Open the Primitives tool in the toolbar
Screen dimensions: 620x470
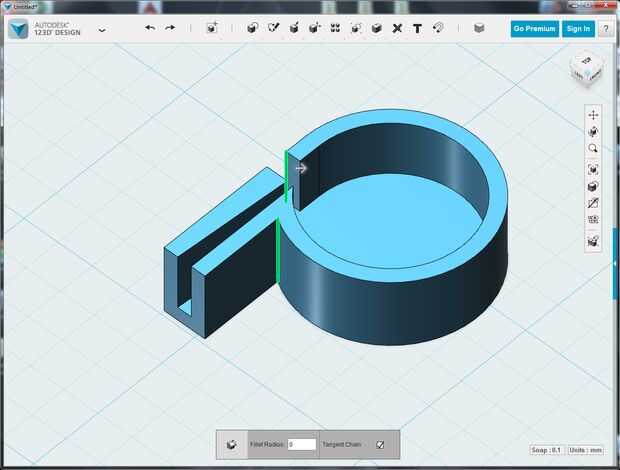[x=251, y=28]
